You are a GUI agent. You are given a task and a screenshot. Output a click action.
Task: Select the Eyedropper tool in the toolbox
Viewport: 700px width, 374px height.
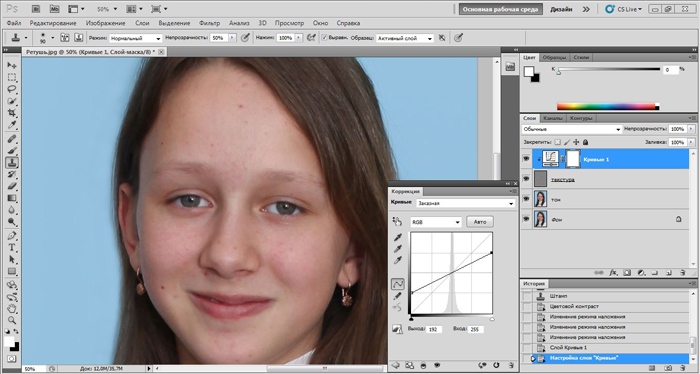tap(12, 125)
